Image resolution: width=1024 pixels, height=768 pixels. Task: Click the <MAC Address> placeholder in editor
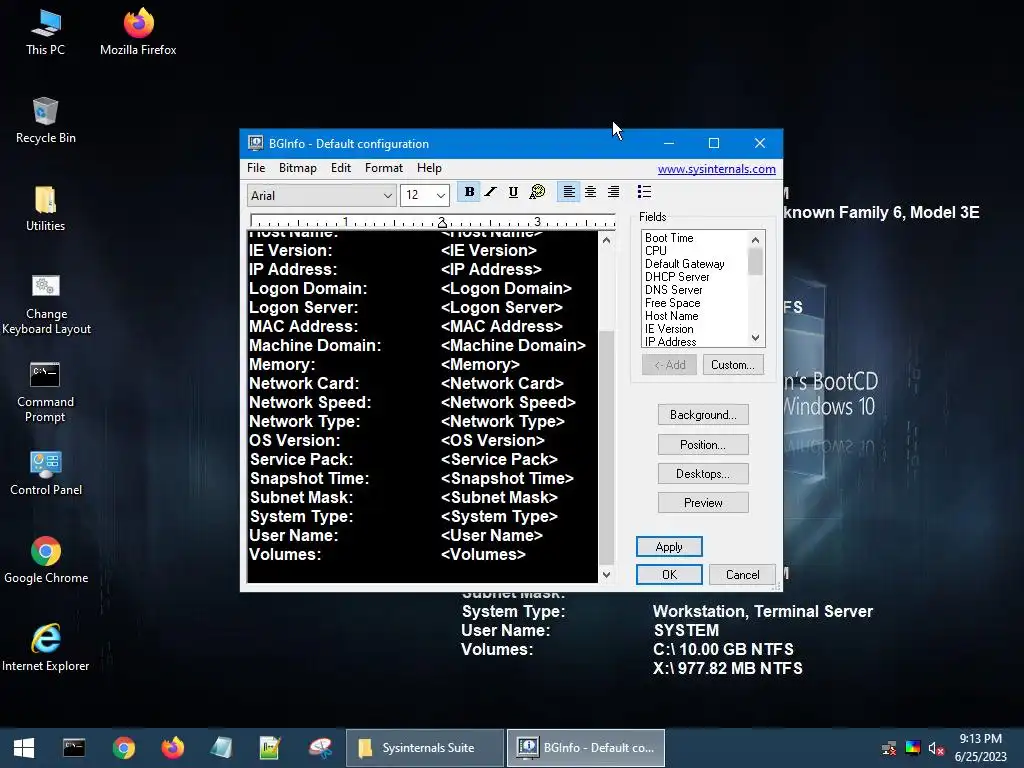tap(502, 327)
